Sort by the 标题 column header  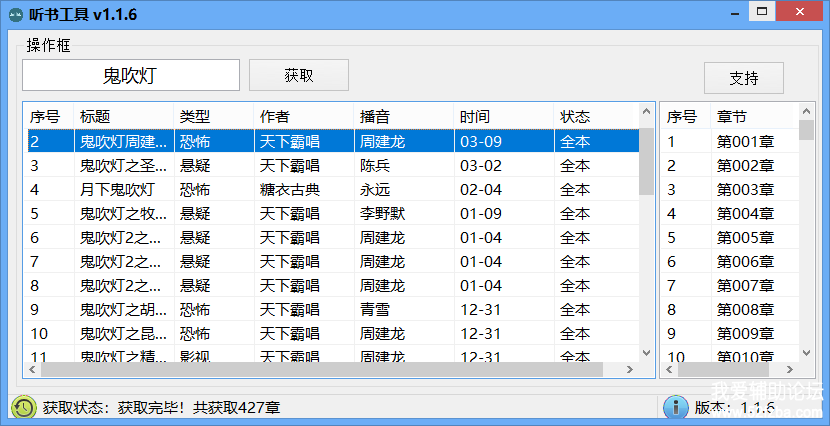click(x=123, y=116)
